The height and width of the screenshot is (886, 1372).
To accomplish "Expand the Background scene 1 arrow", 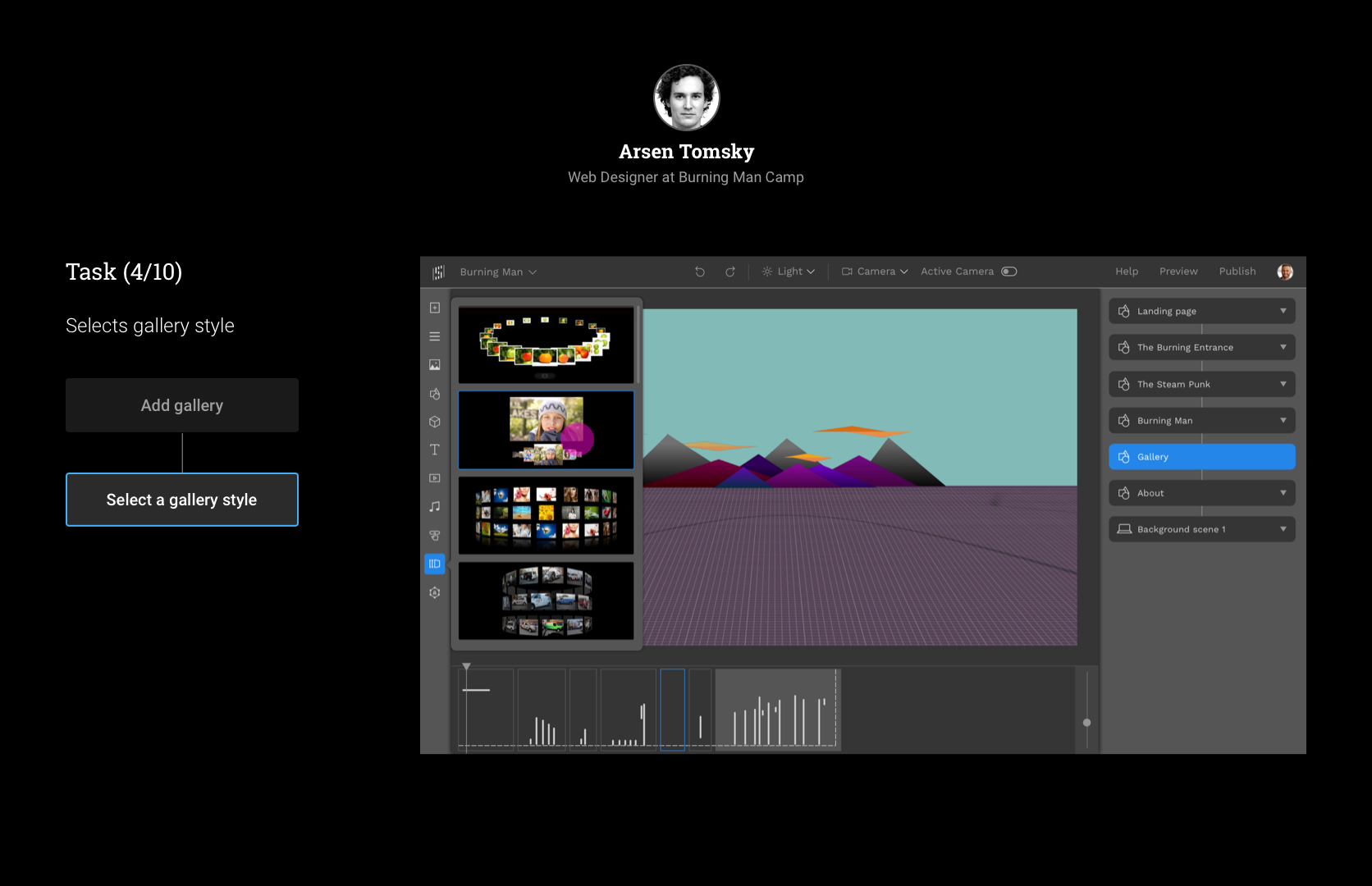I will tap(1283, 529).
